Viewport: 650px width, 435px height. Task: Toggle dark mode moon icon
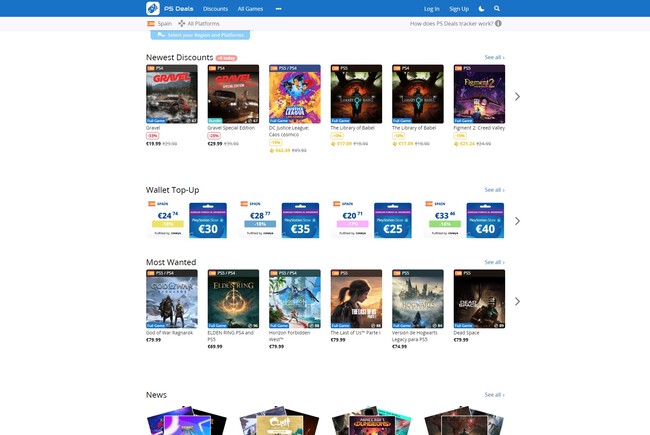[481, 9]
